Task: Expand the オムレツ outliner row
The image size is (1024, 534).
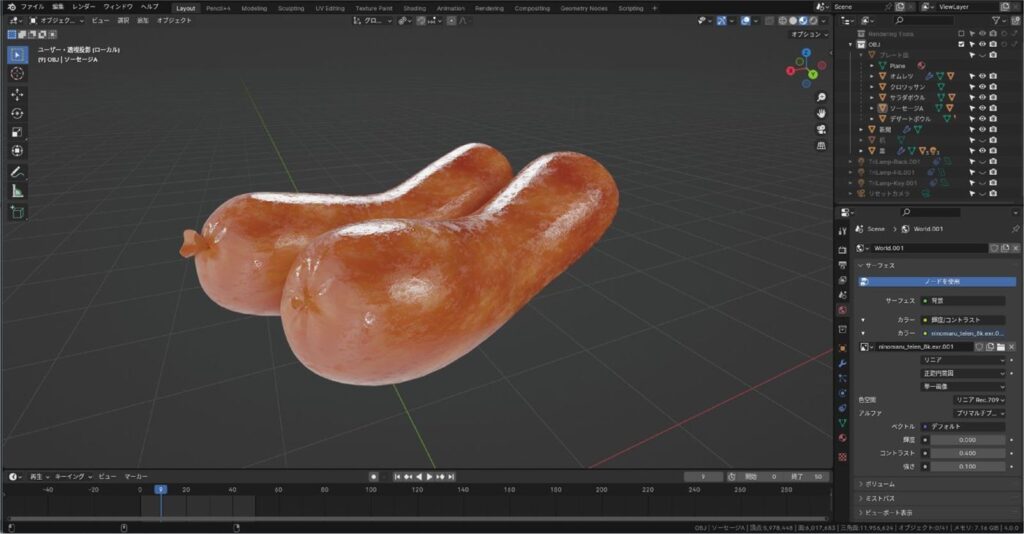Action: pos(872,76)
